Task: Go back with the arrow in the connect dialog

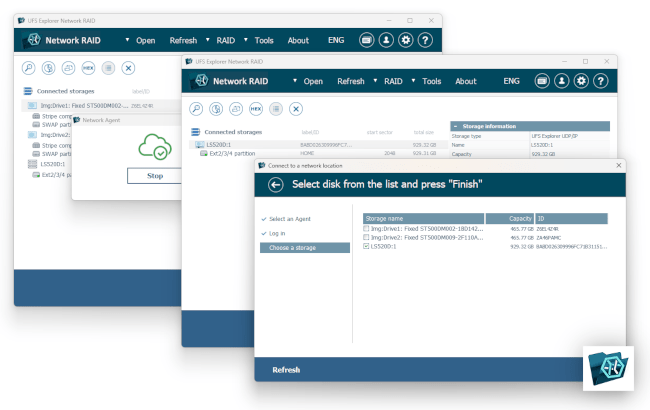Action: tap(276, 184)
